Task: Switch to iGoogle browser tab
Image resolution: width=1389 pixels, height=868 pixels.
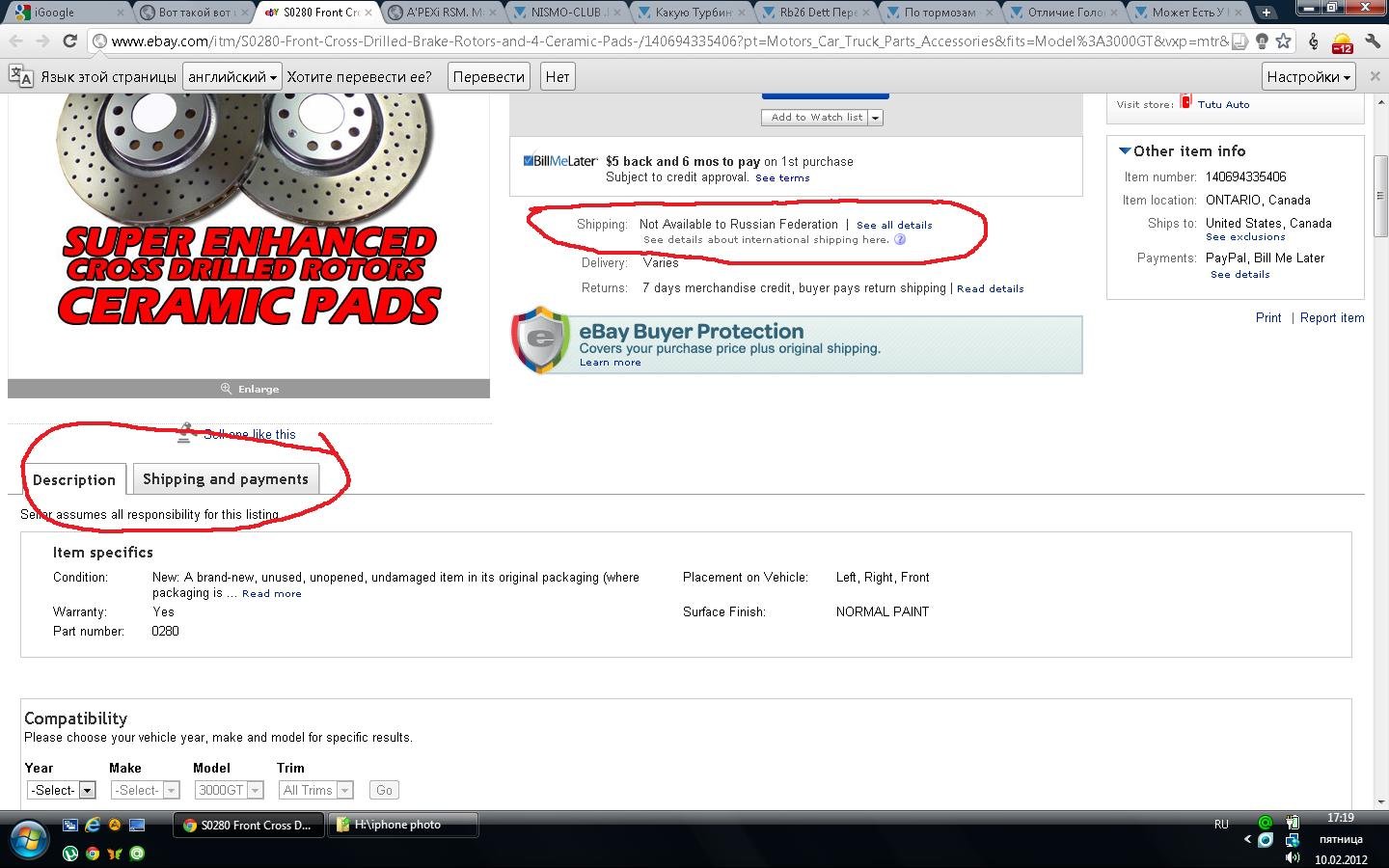Action: point(68,13)
